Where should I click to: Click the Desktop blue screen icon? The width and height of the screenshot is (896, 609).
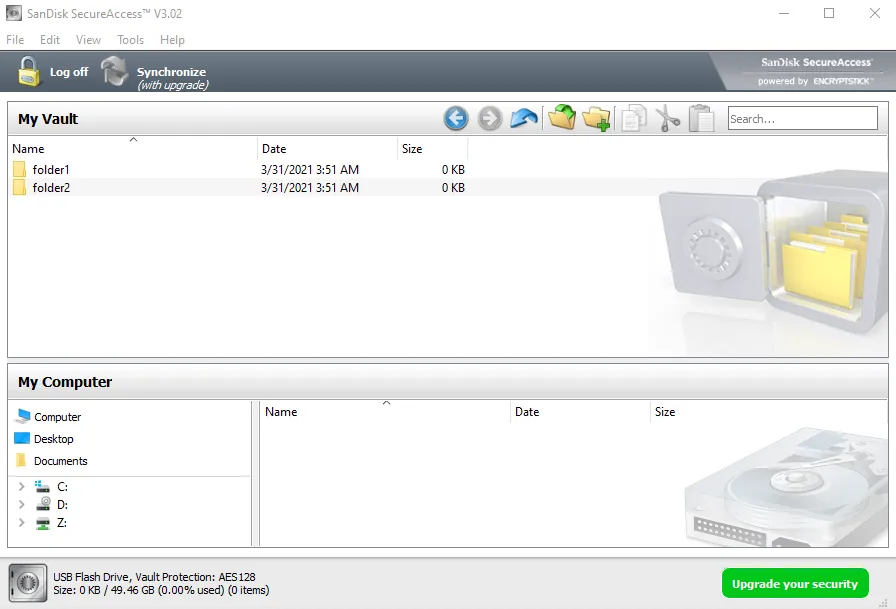tap(22, 438)
